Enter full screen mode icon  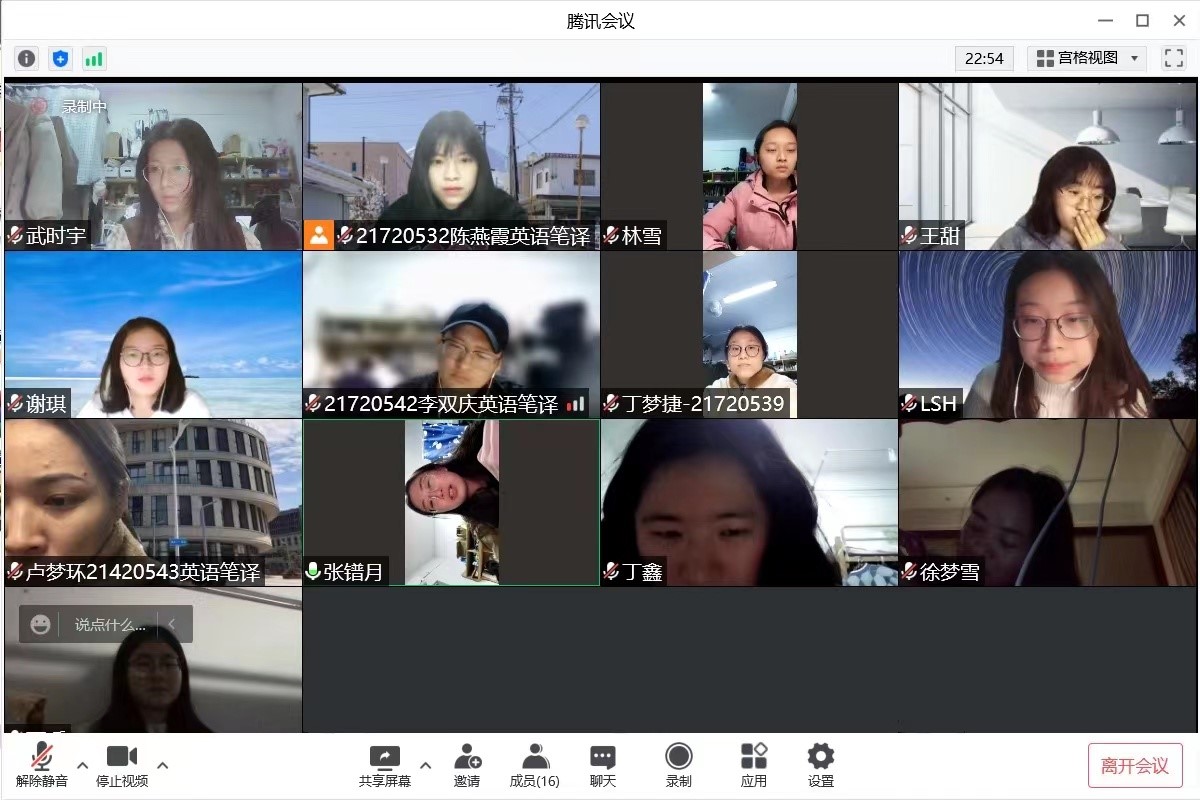(x=1173, y=58)
